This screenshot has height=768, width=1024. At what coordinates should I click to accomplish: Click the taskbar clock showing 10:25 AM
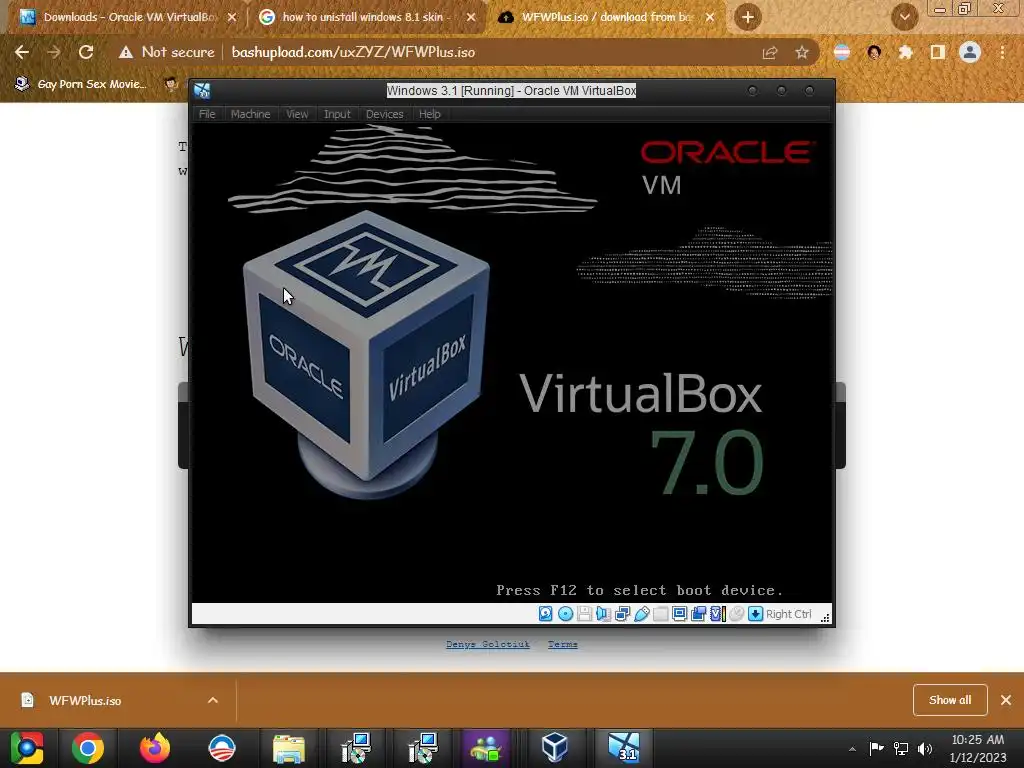click(978, 748)
